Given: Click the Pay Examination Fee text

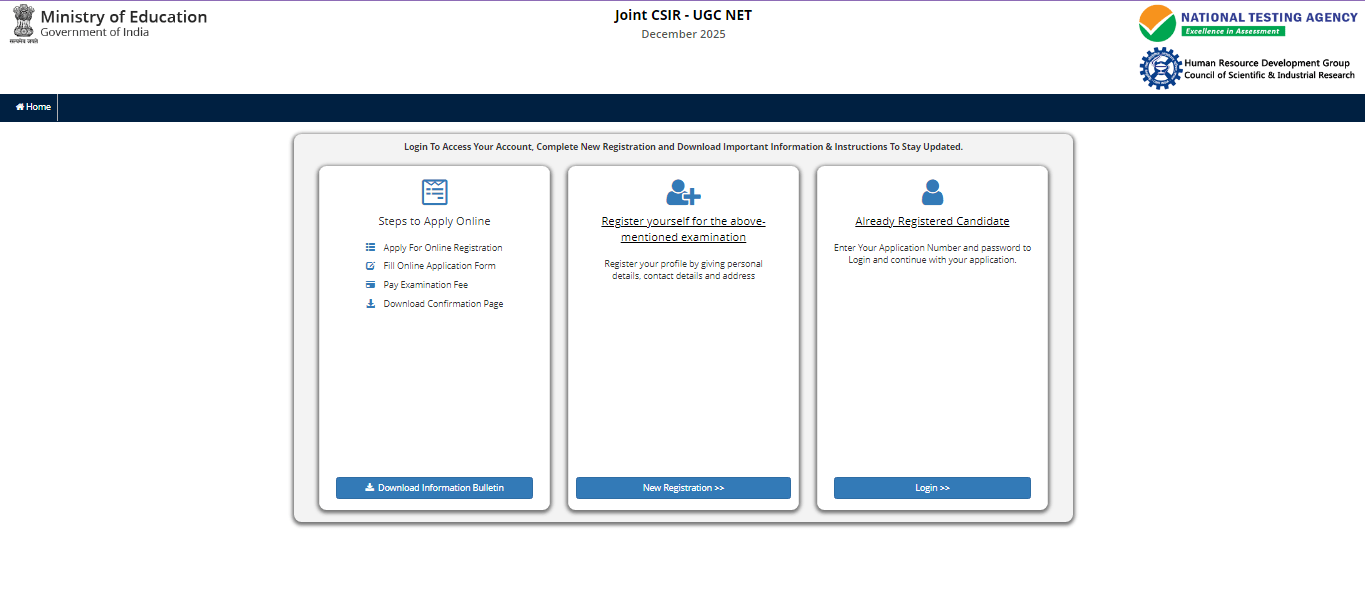Looking at the screenshot, I should pos(425,285).
